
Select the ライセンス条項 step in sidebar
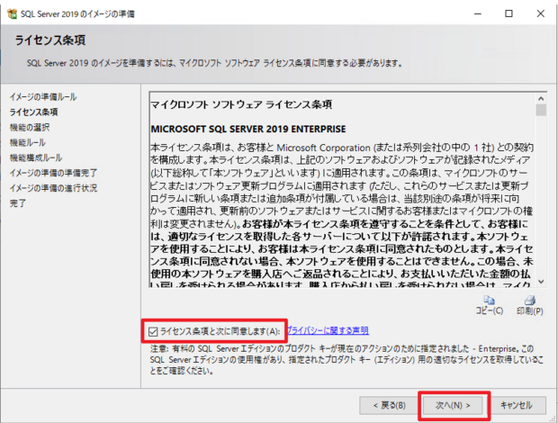[x=33, y=112]
